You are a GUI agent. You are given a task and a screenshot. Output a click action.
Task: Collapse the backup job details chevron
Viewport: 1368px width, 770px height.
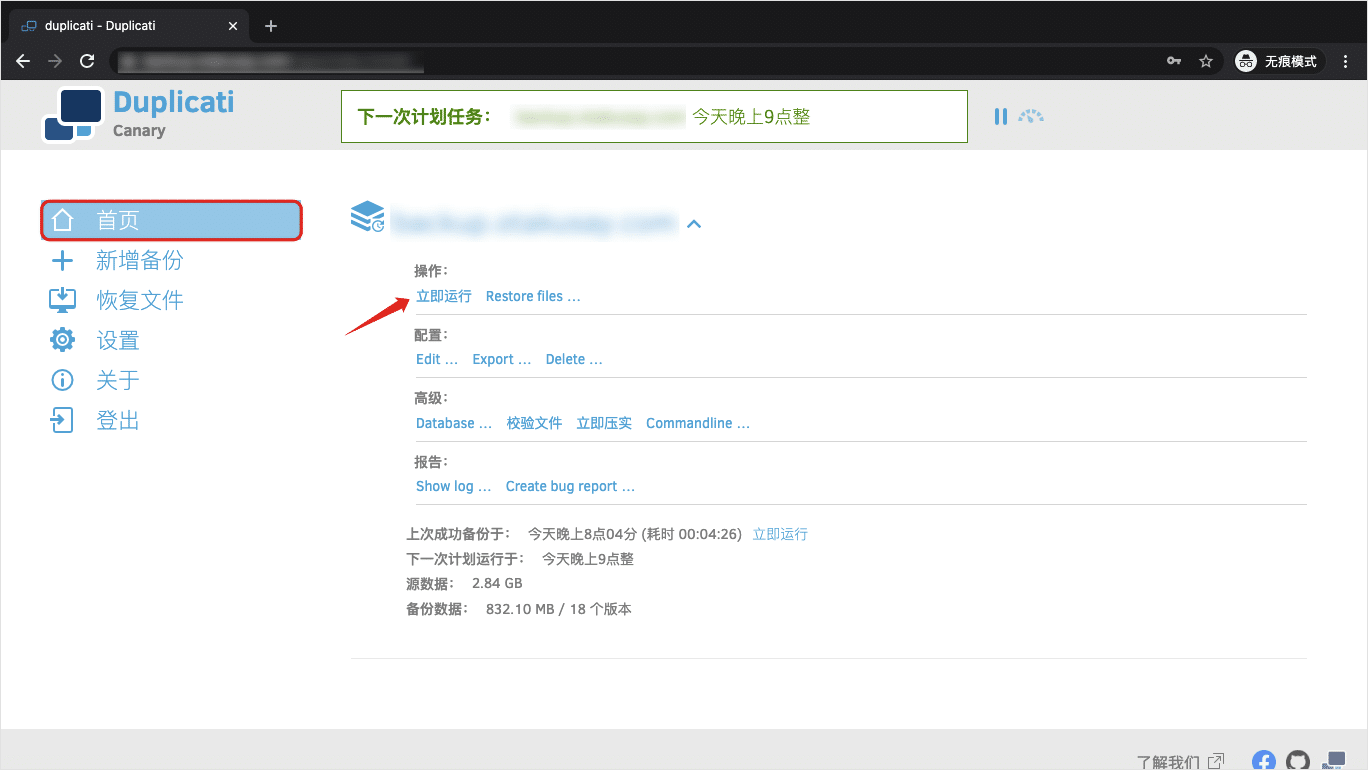point(694,224)
